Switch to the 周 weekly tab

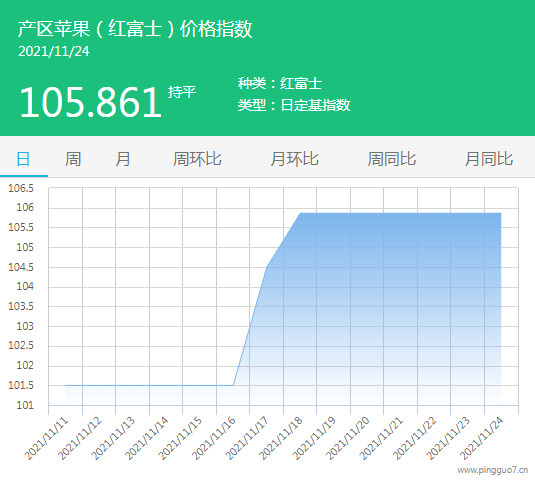(73, 159)
